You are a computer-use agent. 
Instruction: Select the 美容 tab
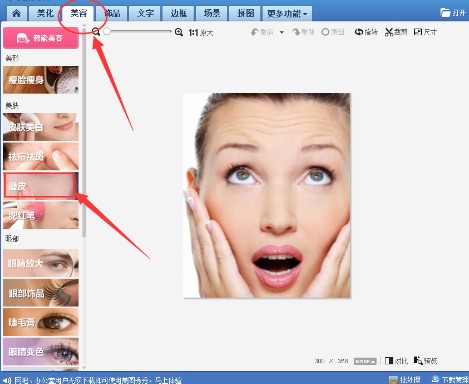coord(79,13)
